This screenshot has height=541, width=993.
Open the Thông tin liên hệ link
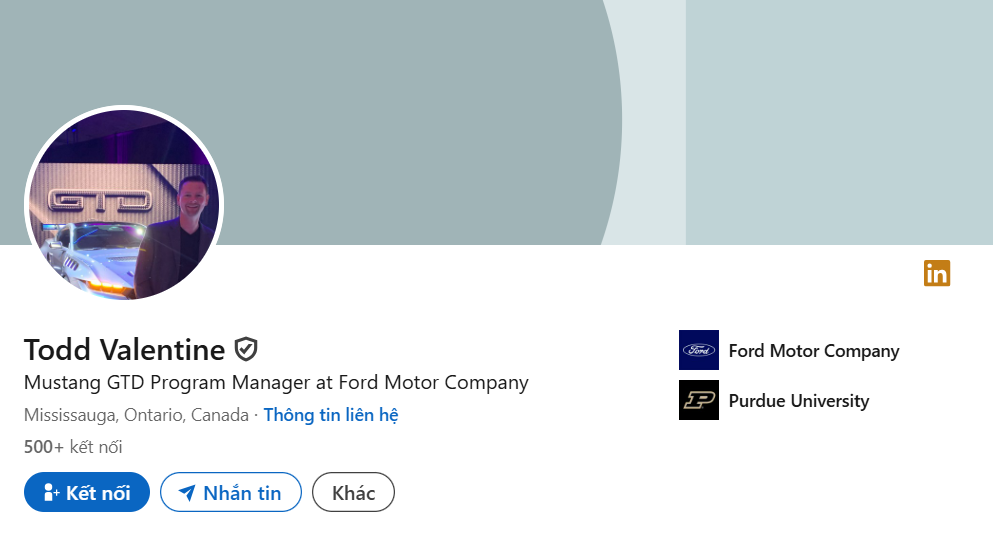point(331,415)
